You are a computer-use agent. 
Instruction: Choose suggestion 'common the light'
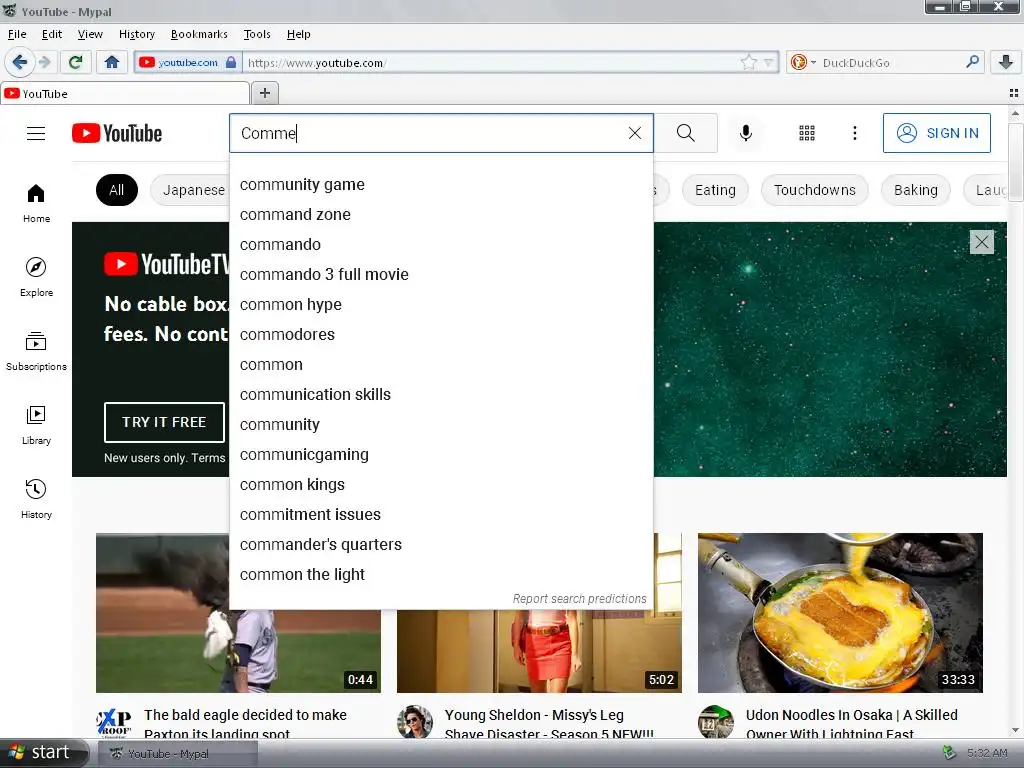[441, 575]
